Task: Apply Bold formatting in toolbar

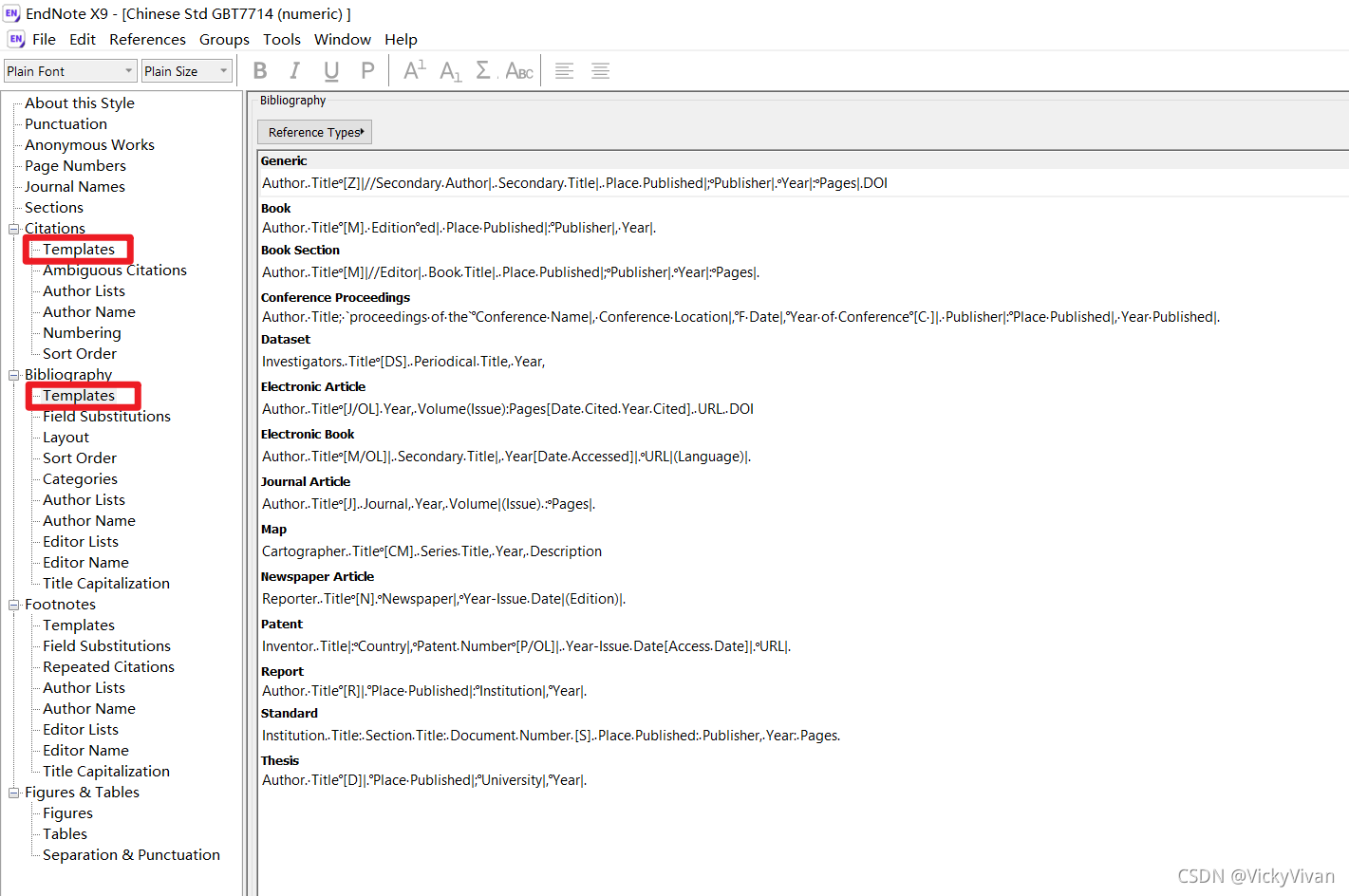Action: [x=260, y=71]
